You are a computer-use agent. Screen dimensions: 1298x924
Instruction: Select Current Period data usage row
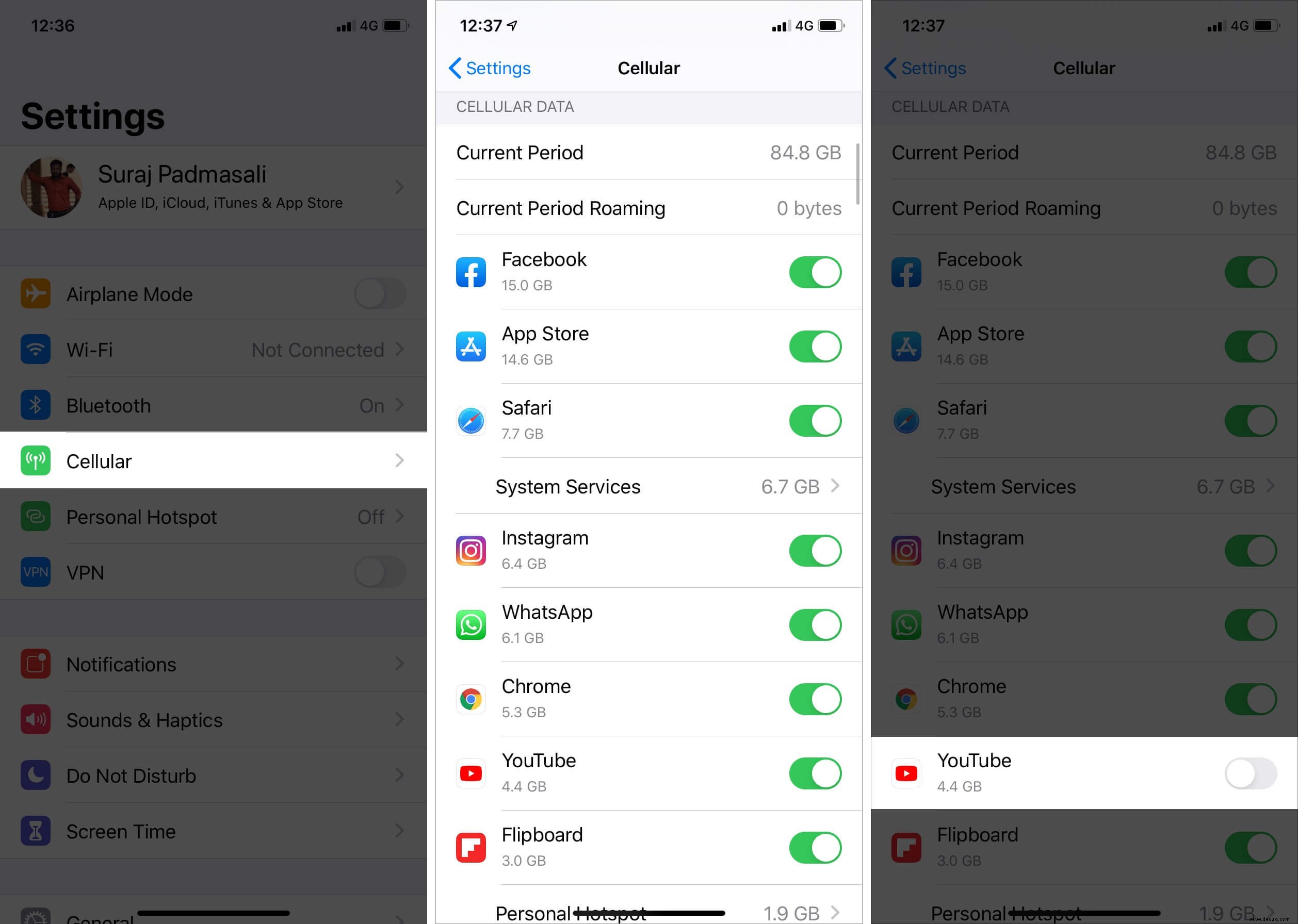coord(648,153)
